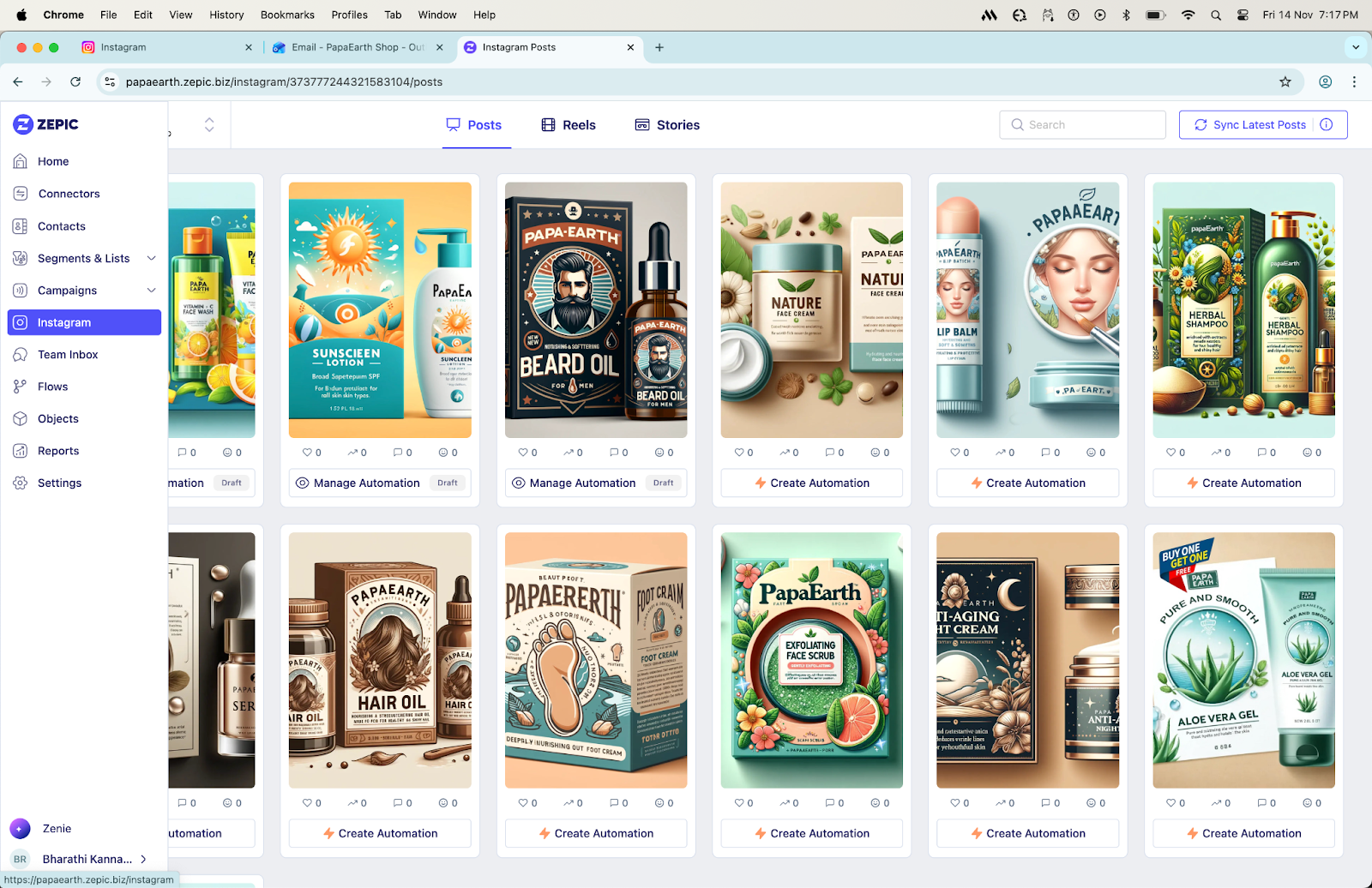Manage Automation for Sunscreen Lotion post
Image resolution: width=1372 pixels, height=888 pixels.
pos(380,483)
